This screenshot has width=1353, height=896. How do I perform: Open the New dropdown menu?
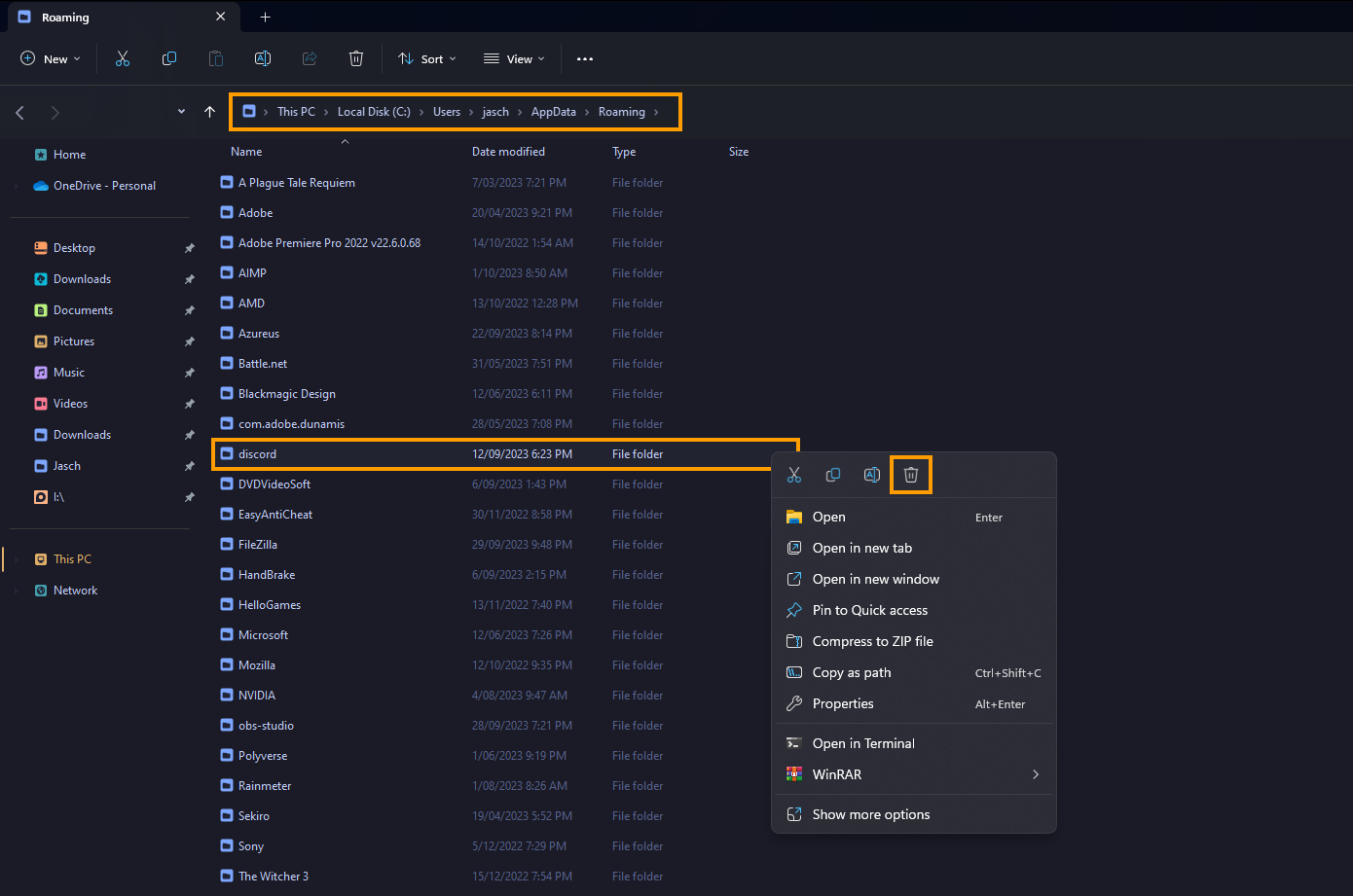[x=51, y=58]
